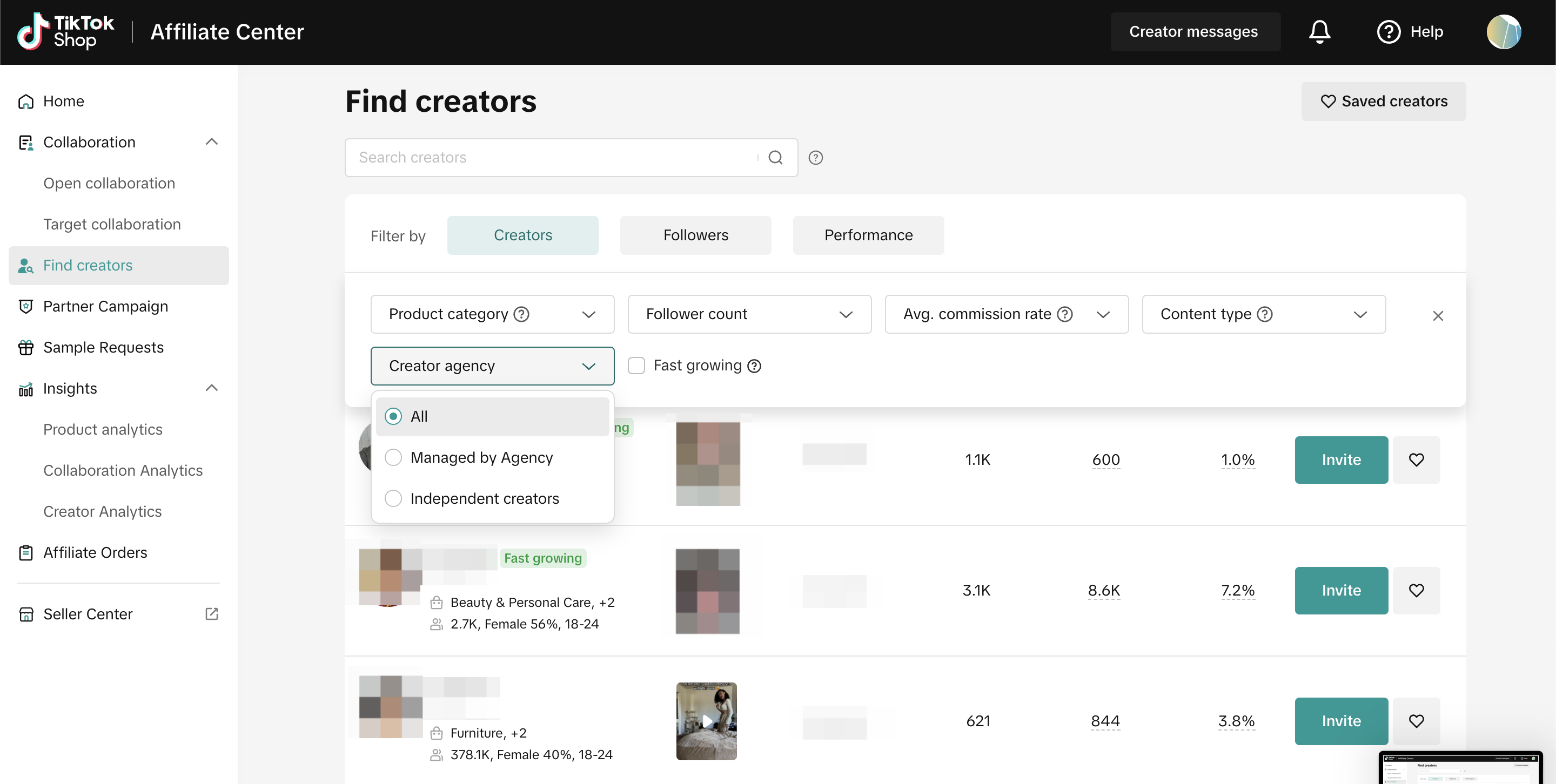Enable the Fast growing checkbox

click(x=636, y=366)
